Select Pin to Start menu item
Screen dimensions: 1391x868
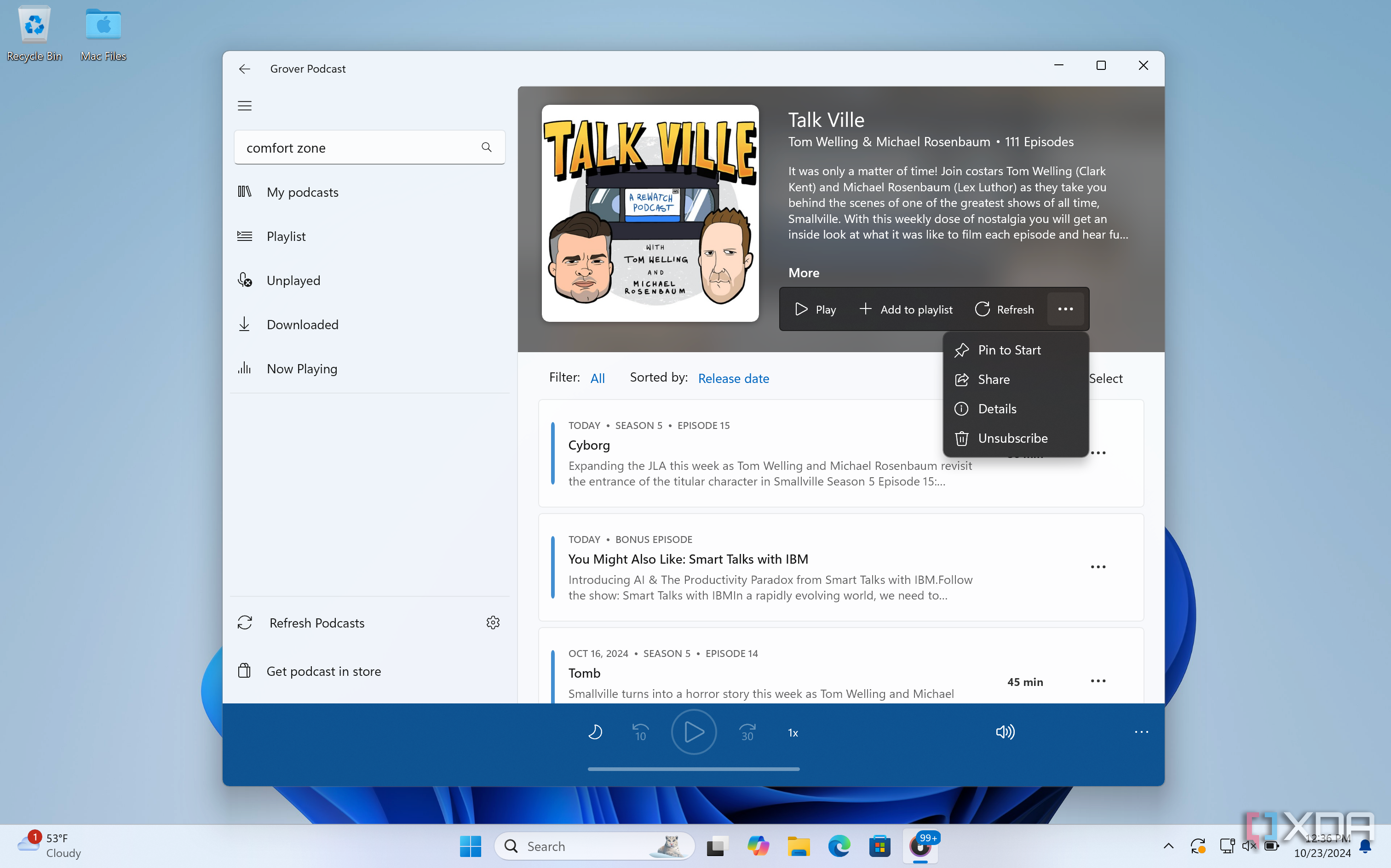coord(1015,350)
